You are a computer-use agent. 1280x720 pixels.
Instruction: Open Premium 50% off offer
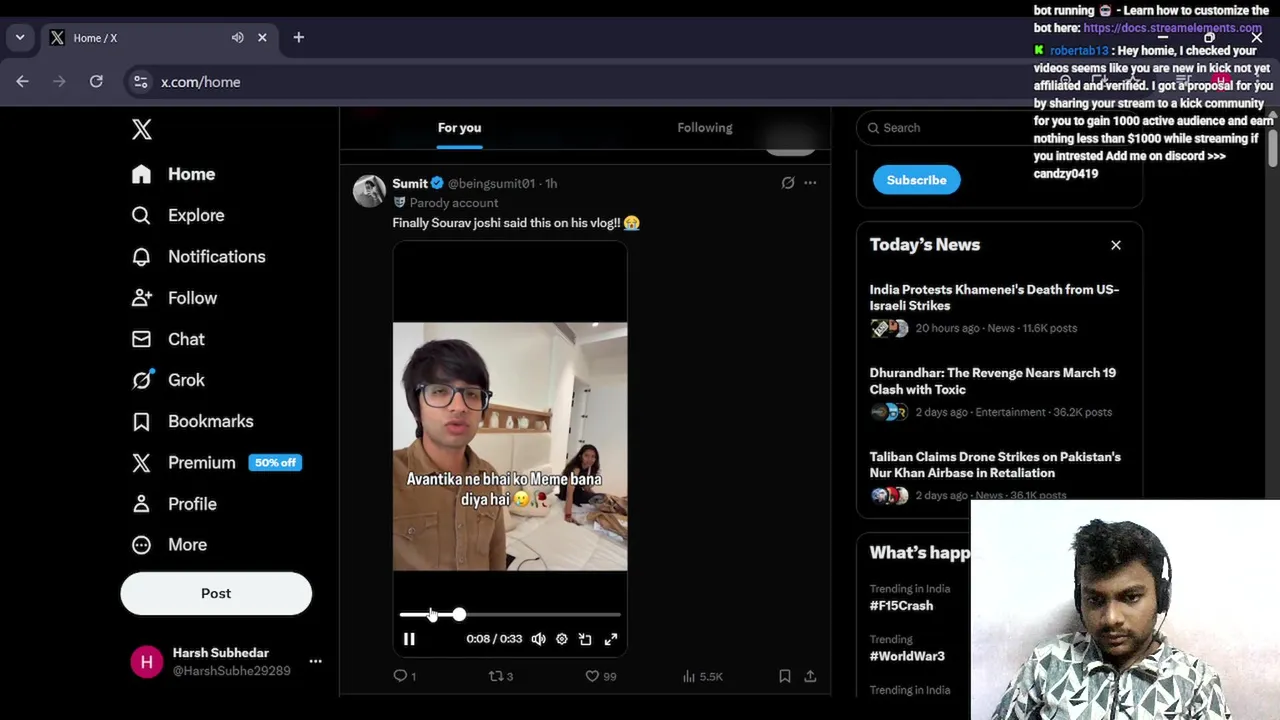tap(216, 462)
